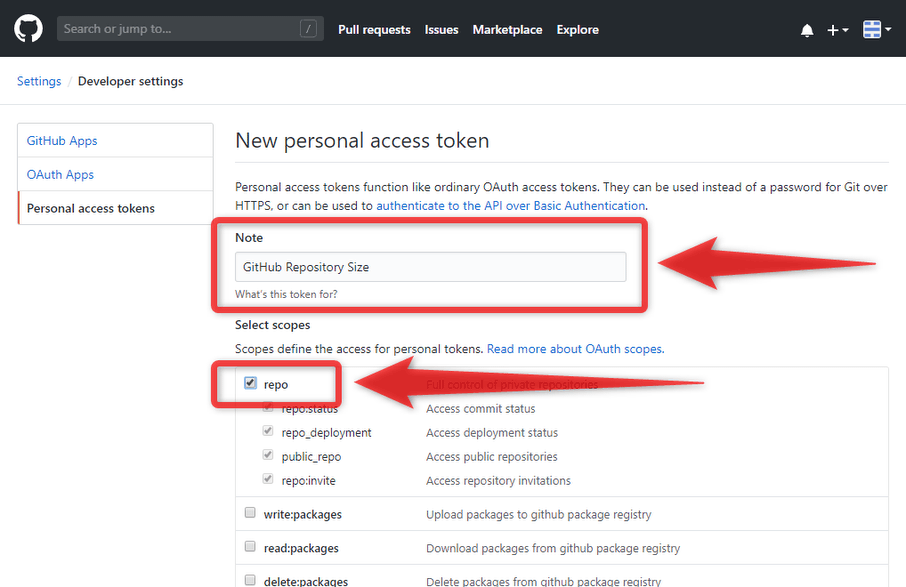The image size is (906, 587).
Task: Click the slash shortcut hint in search
Action: tap(309, 29)
